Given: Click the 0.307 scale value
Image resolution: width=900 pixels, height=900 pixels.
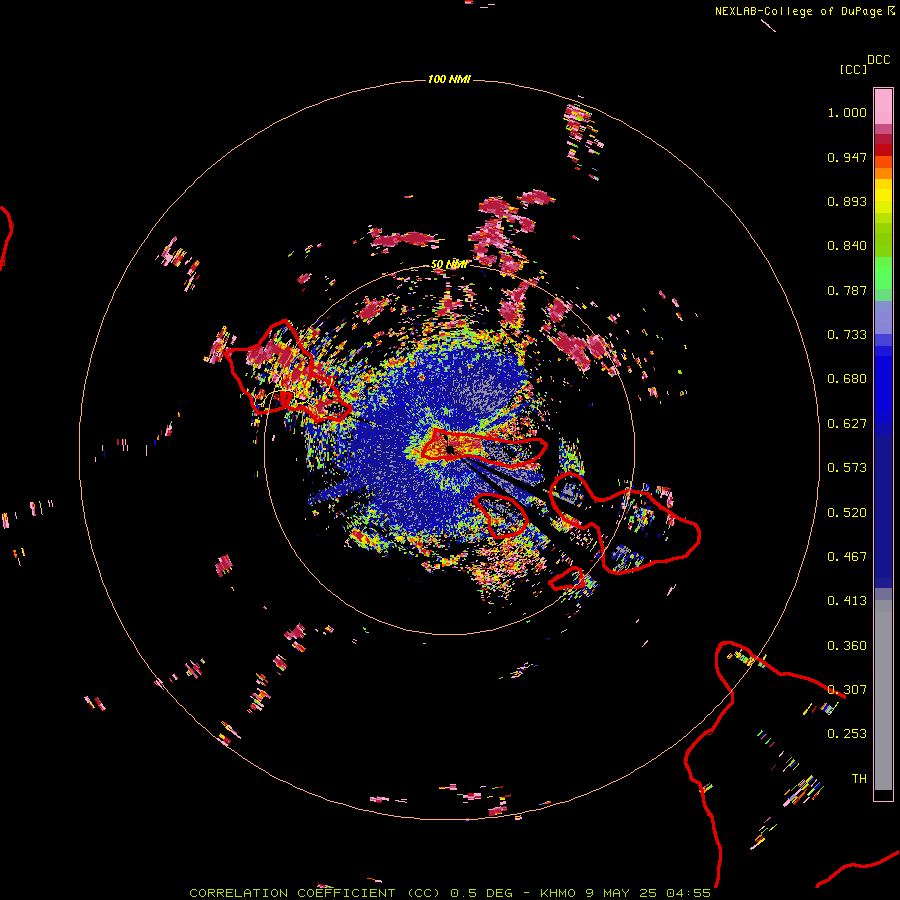Looking at the screenshot, I should (x=847, y=690).
